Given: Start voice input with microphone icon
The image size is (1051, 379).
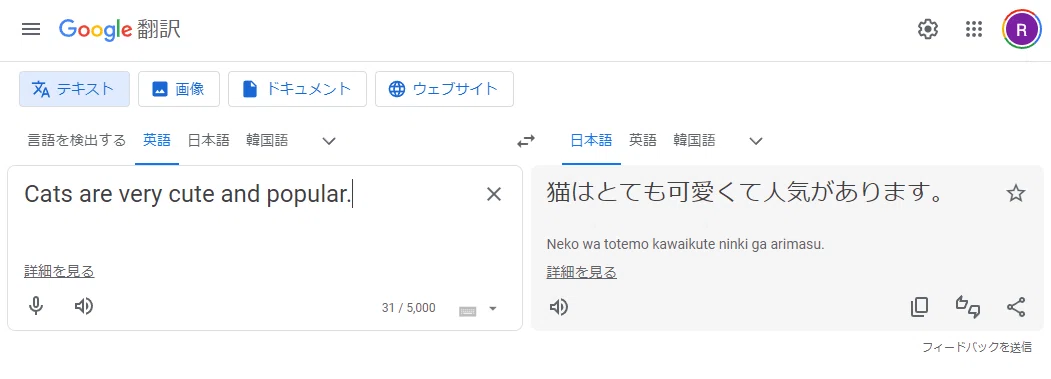Looking at the screenshot, I should [36, 307].
